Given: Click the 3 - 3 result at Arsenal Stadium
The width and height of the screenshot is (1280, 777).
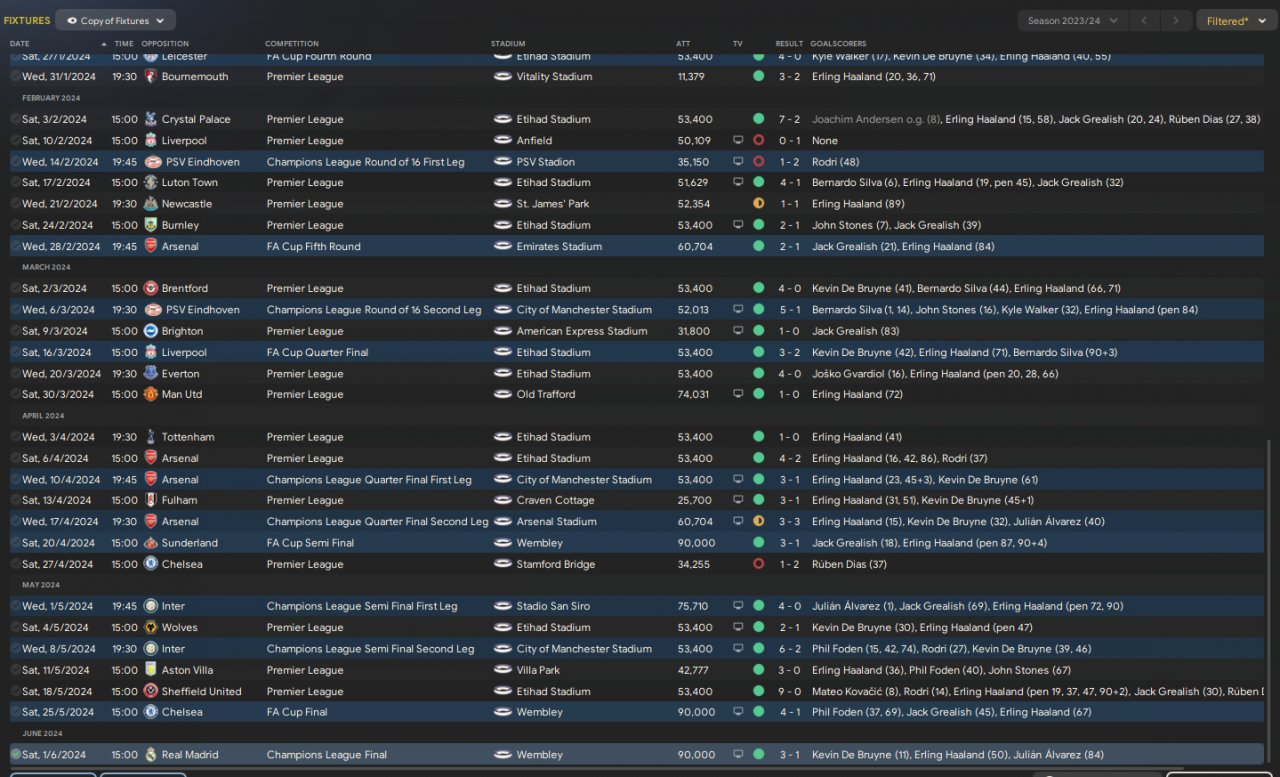Looking at the screenshot, I should (x=789, y=522).
